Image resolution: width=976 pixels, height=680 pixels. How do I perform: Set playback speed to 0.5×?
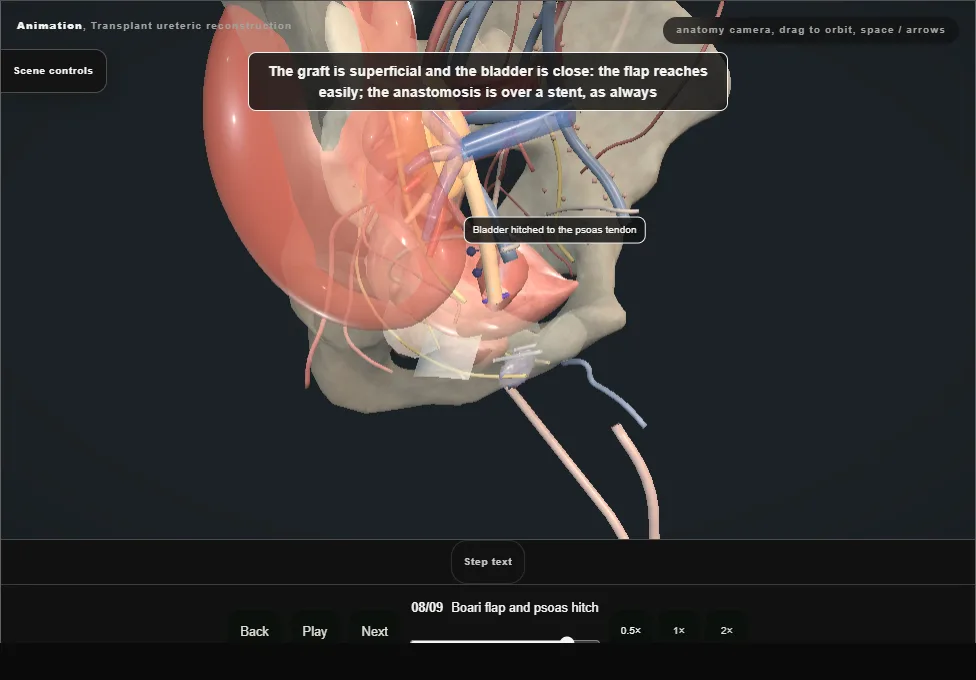(631, 630)
